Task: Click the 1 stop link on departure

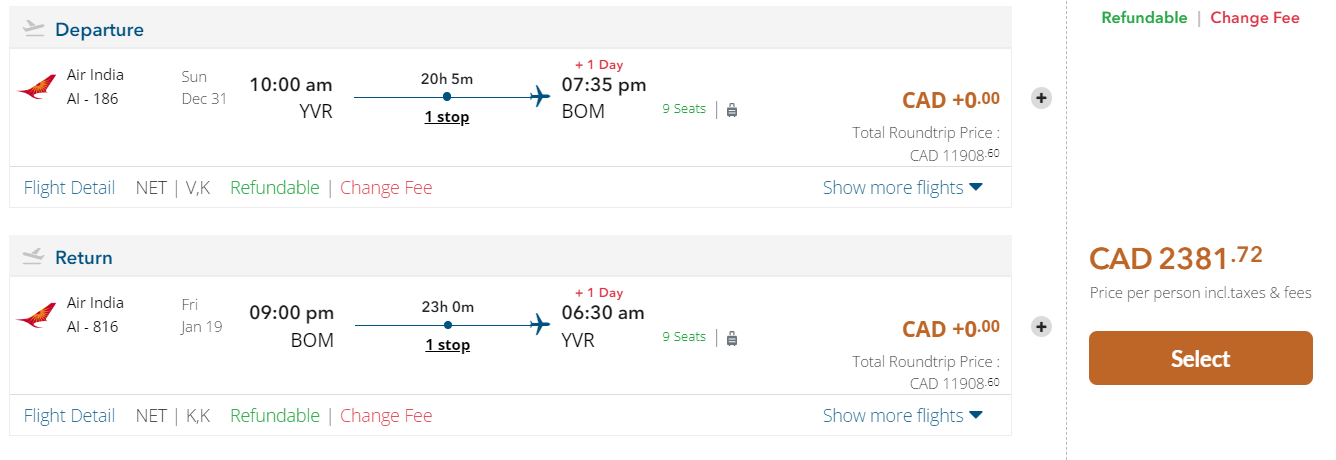Action: pyautogui.click(x=447, y=117)
